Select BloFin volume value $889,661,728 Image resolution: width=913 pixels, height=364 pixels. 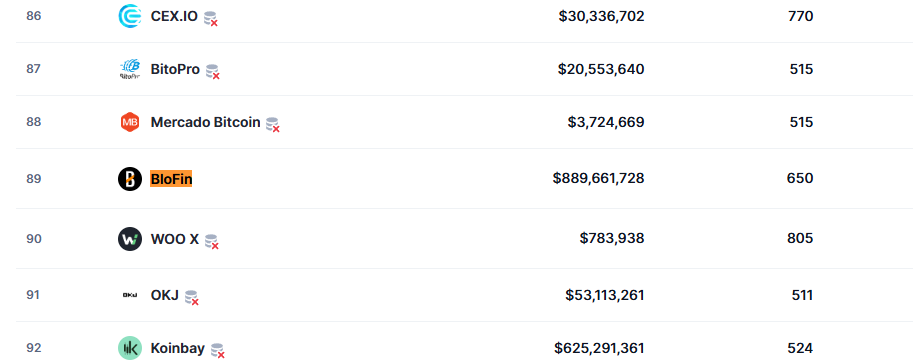click(599, 178)
